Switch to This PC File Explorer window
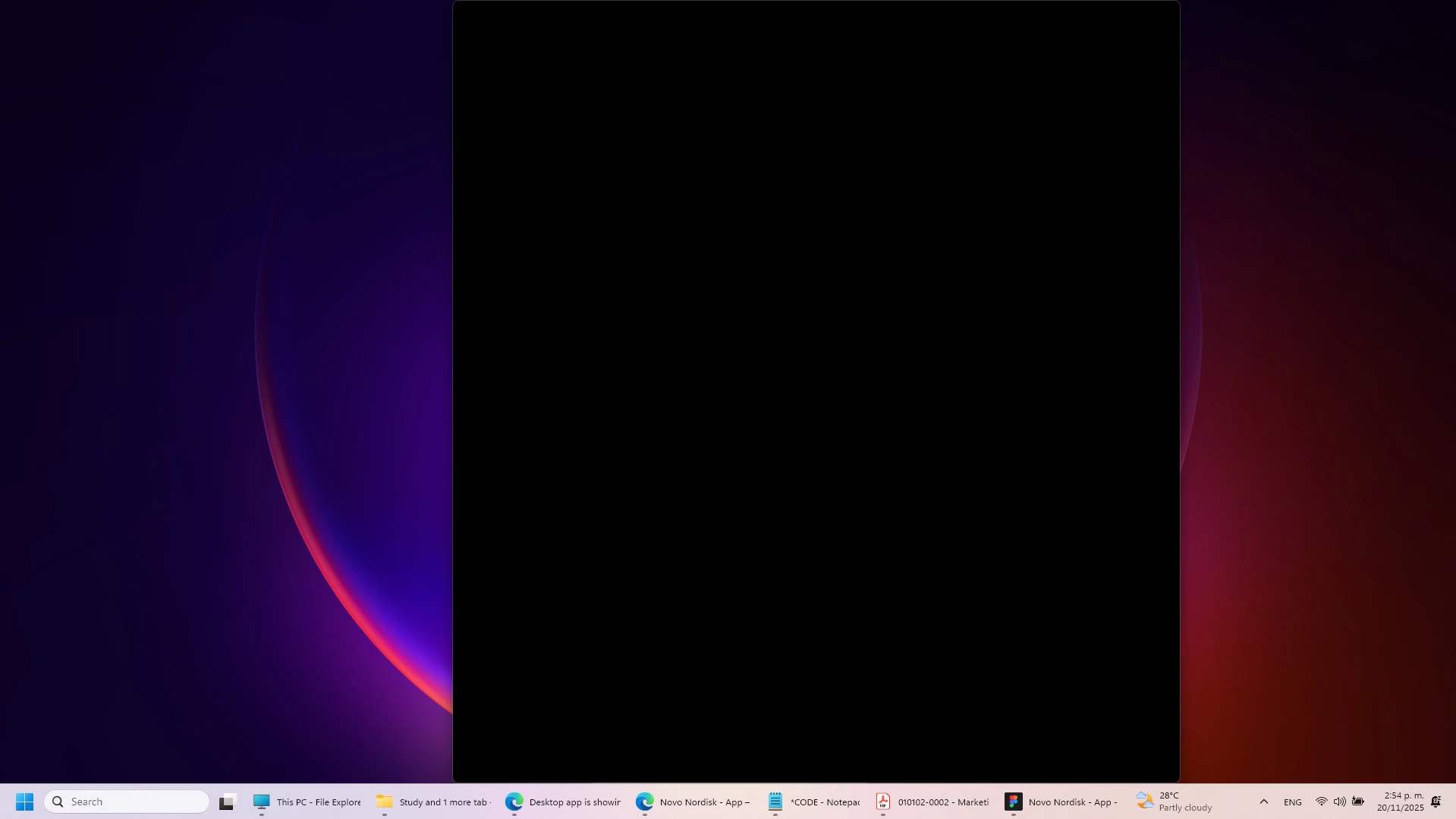 pyautogui.click(x=307, y=802)
